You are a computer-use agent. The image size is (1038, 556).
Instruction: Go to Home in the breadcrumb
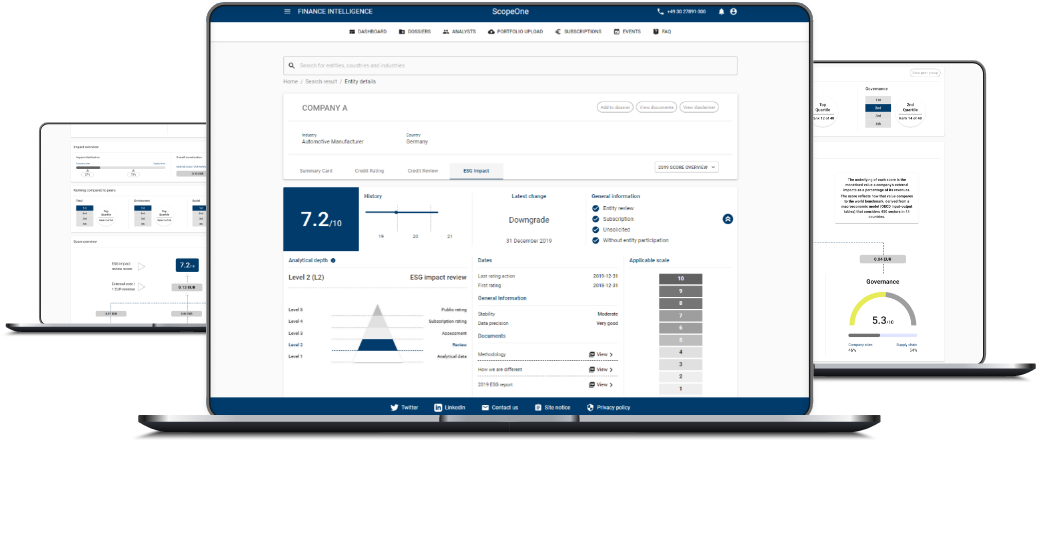pyautogui.click(x=291, y=81)
